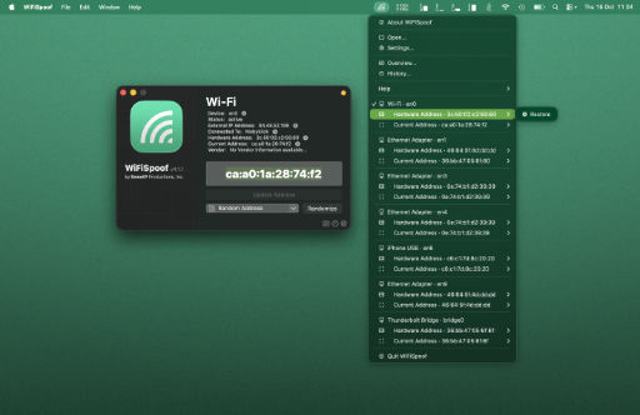Expand Hardware Address submenu under Thunderbolt Bridge
Viewport: 640px width, 415px height.
click(x=442, y=331)
